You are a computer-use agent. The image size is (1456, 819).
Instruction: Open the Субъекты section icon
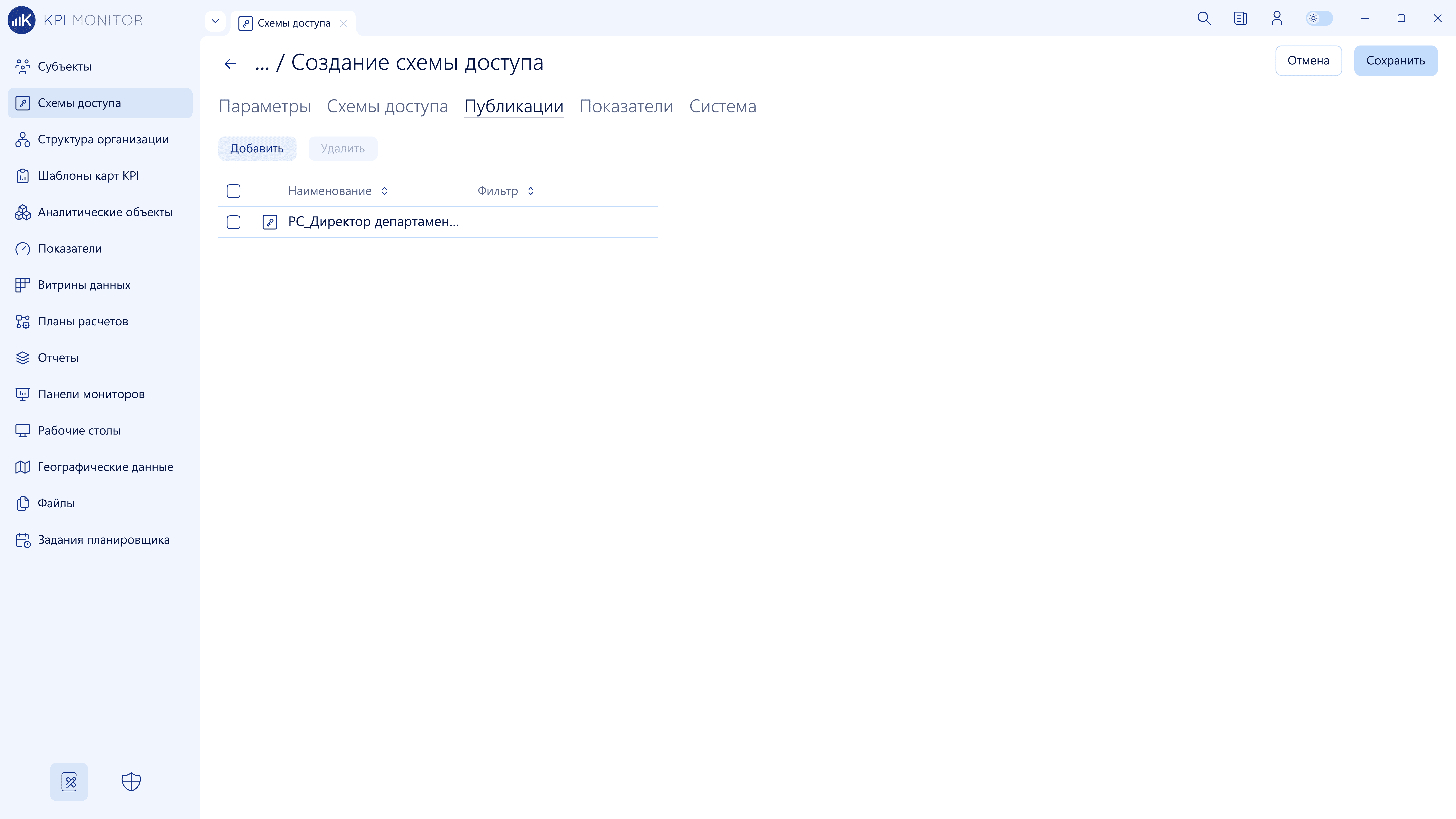[x=23, y=67]
